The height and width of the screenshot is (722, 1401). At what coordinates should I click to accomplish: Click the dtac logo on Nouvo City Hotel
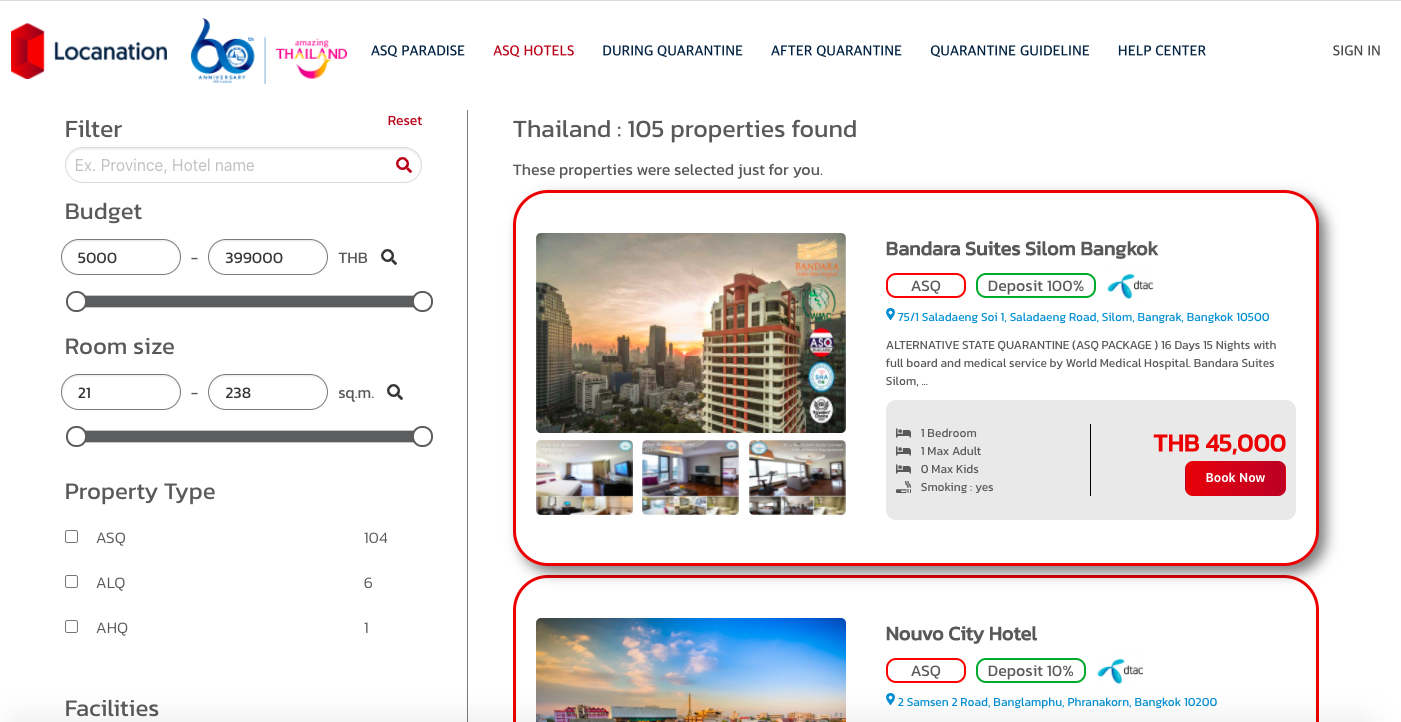point(1120,671)
